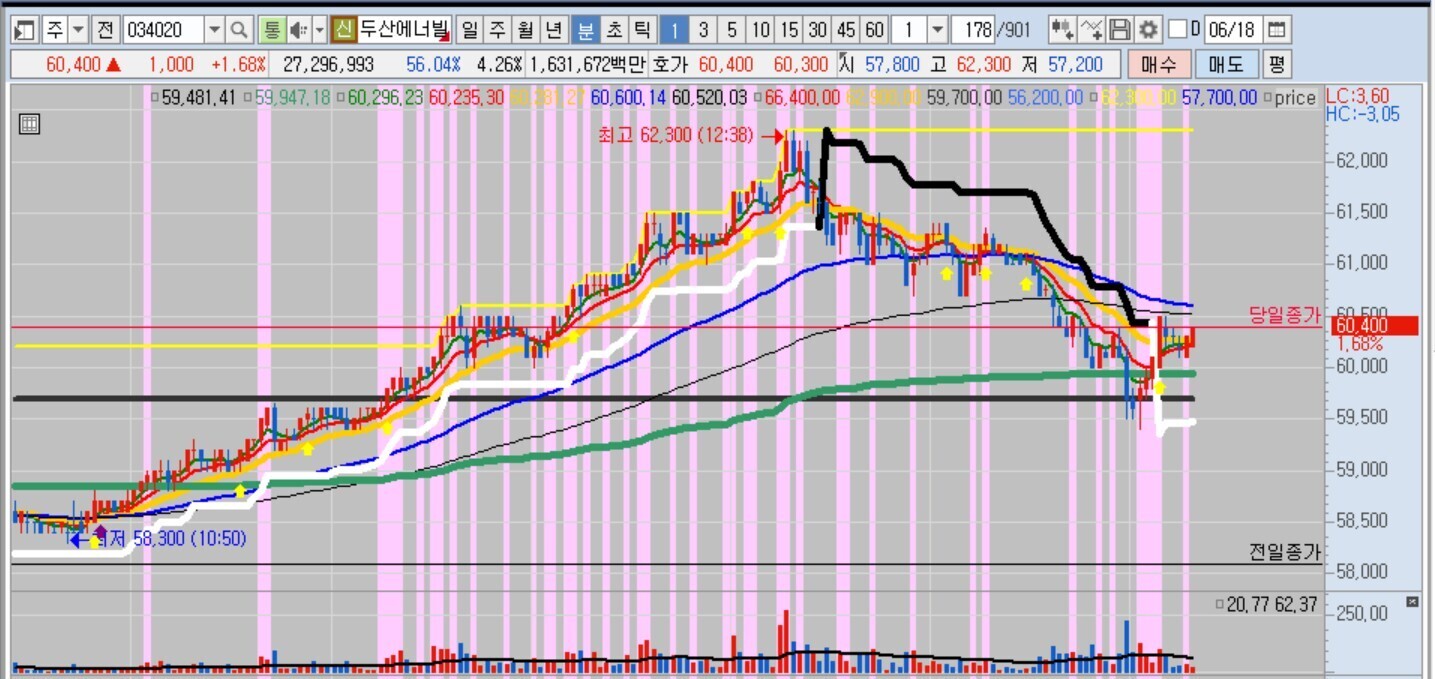Select 년 yearly chart period
This screenshot has width=1435, height=679.
click(x=555, y=29)
